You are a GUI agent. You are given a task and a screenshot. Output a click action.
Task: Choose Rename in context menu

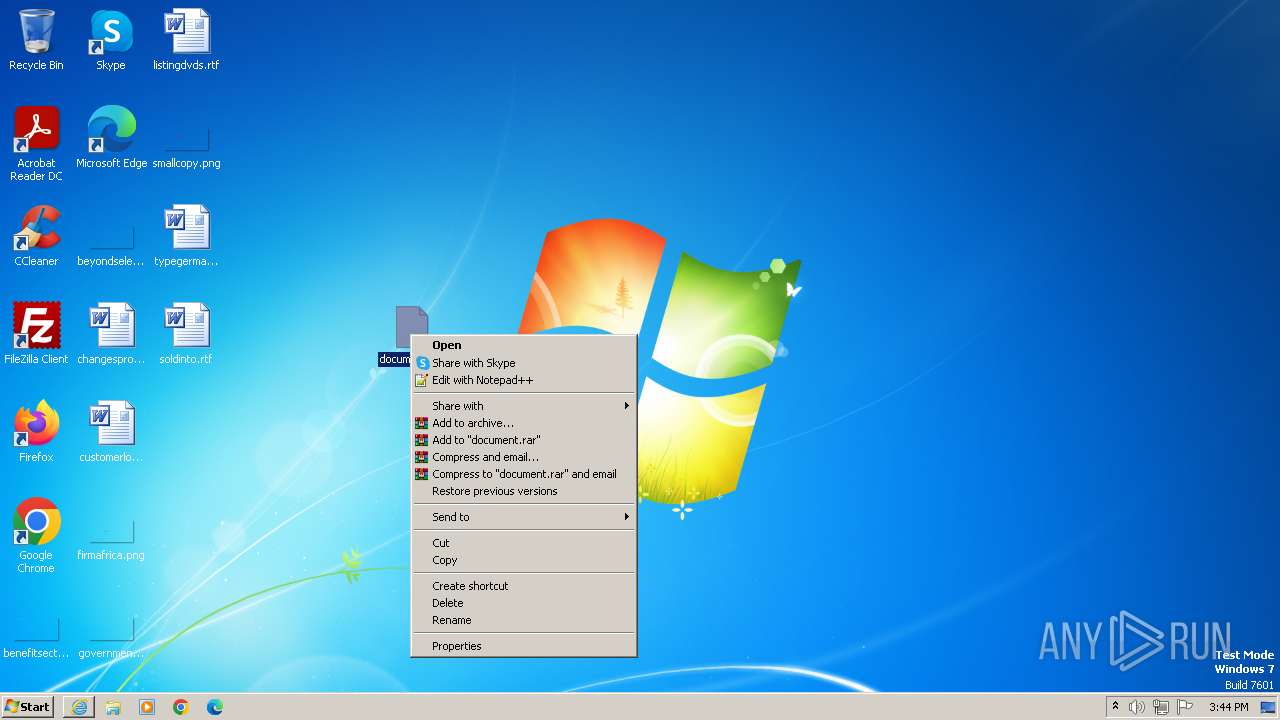tap(524, 620)
